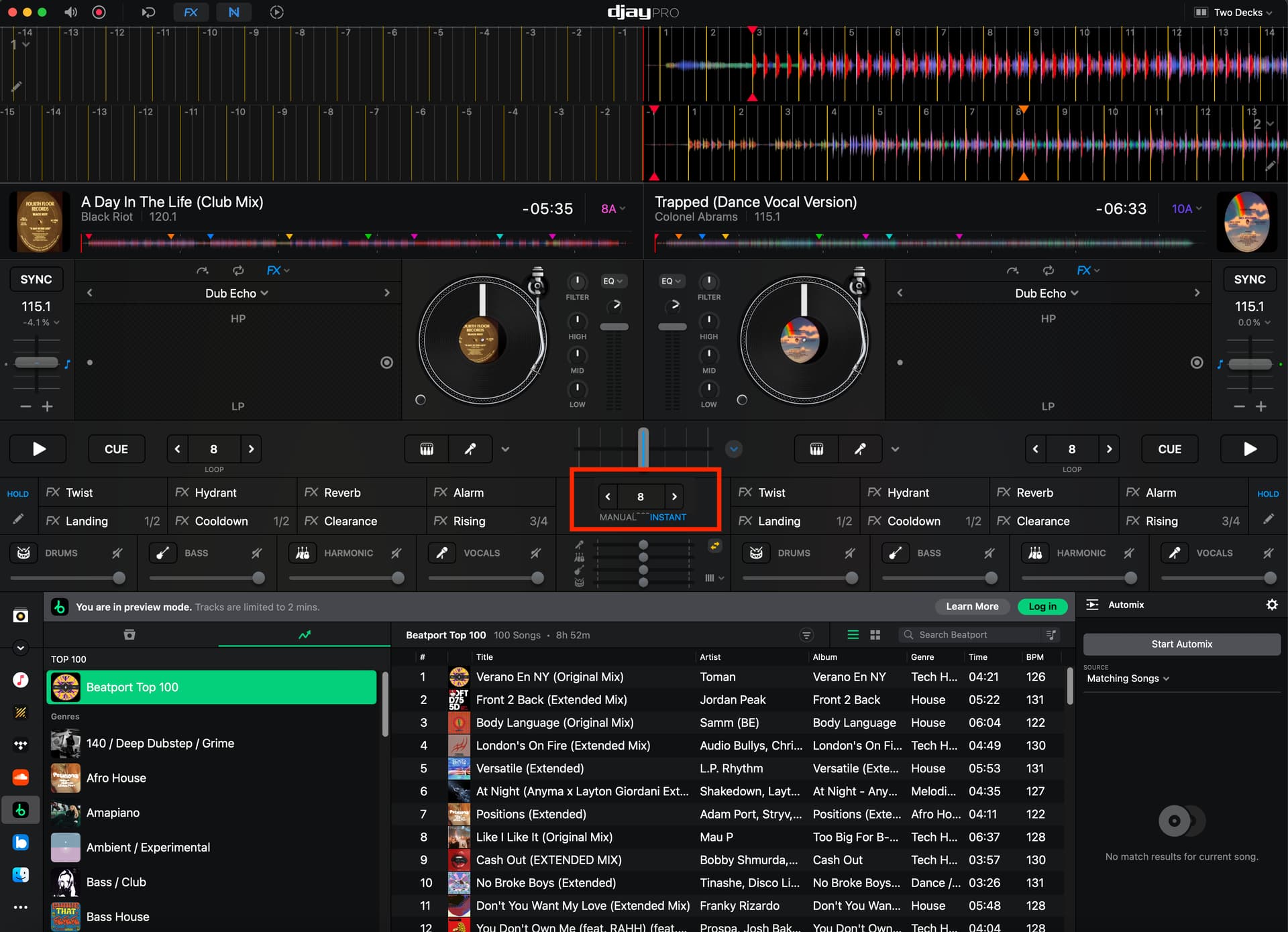The image size is (1288, 932).
Task: Select the Afro House genre
Action: tap(211, 778)
